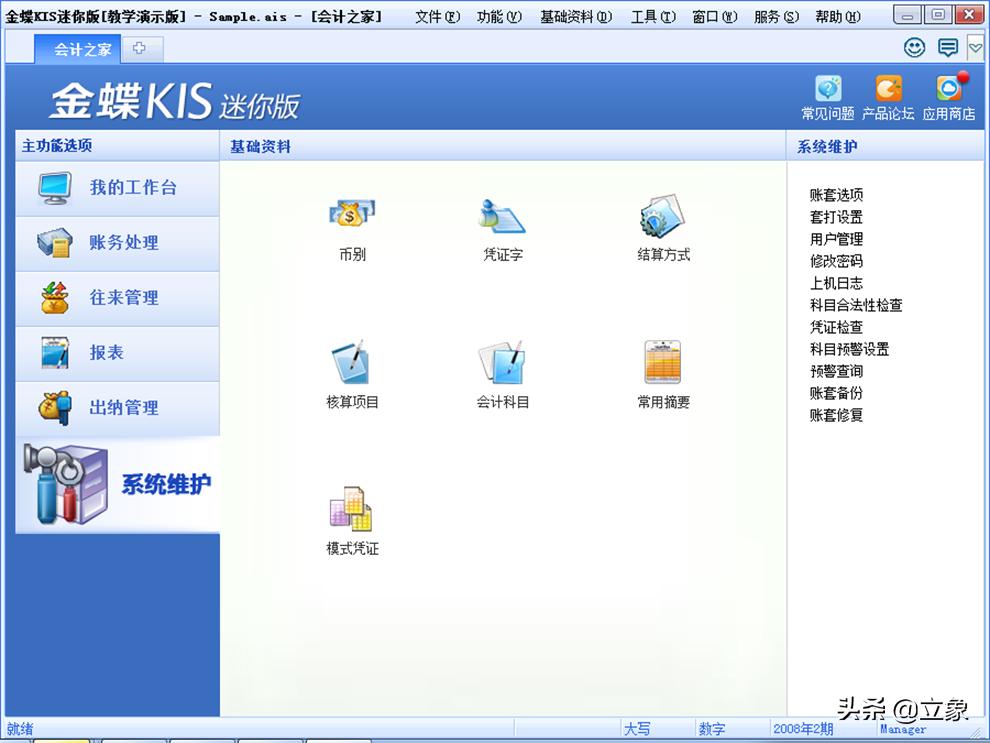
Task: Open the 凭证字 voucher word icon
Action: pos(502,215)
